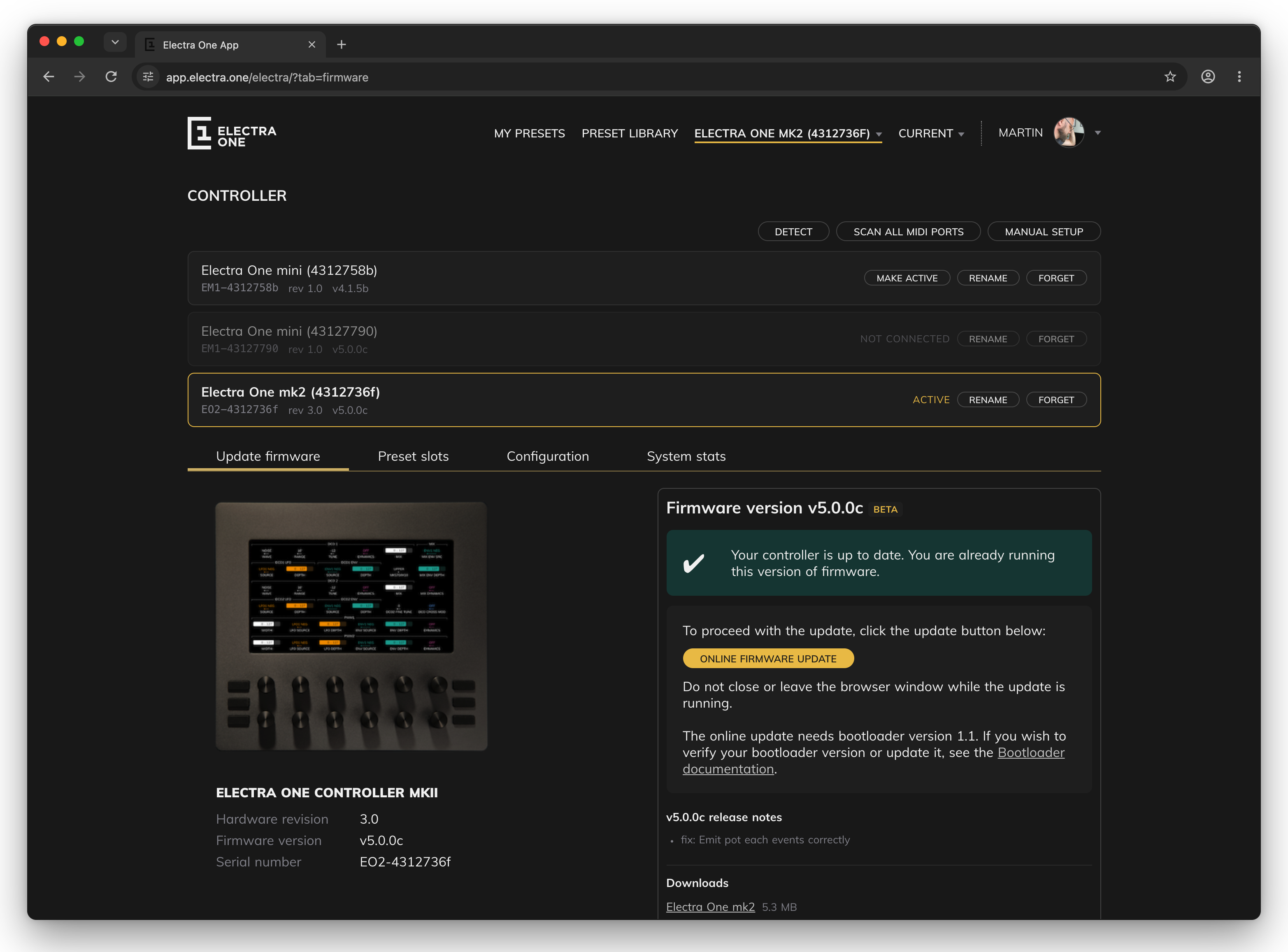Make the mini 4312758b controller active
The image size is (1288, 952).
tap(907, 278)
